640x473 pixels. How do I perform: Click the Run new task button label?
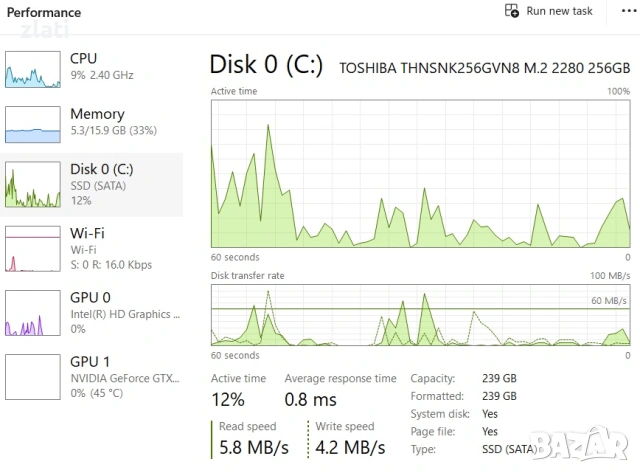pos(560,11)
